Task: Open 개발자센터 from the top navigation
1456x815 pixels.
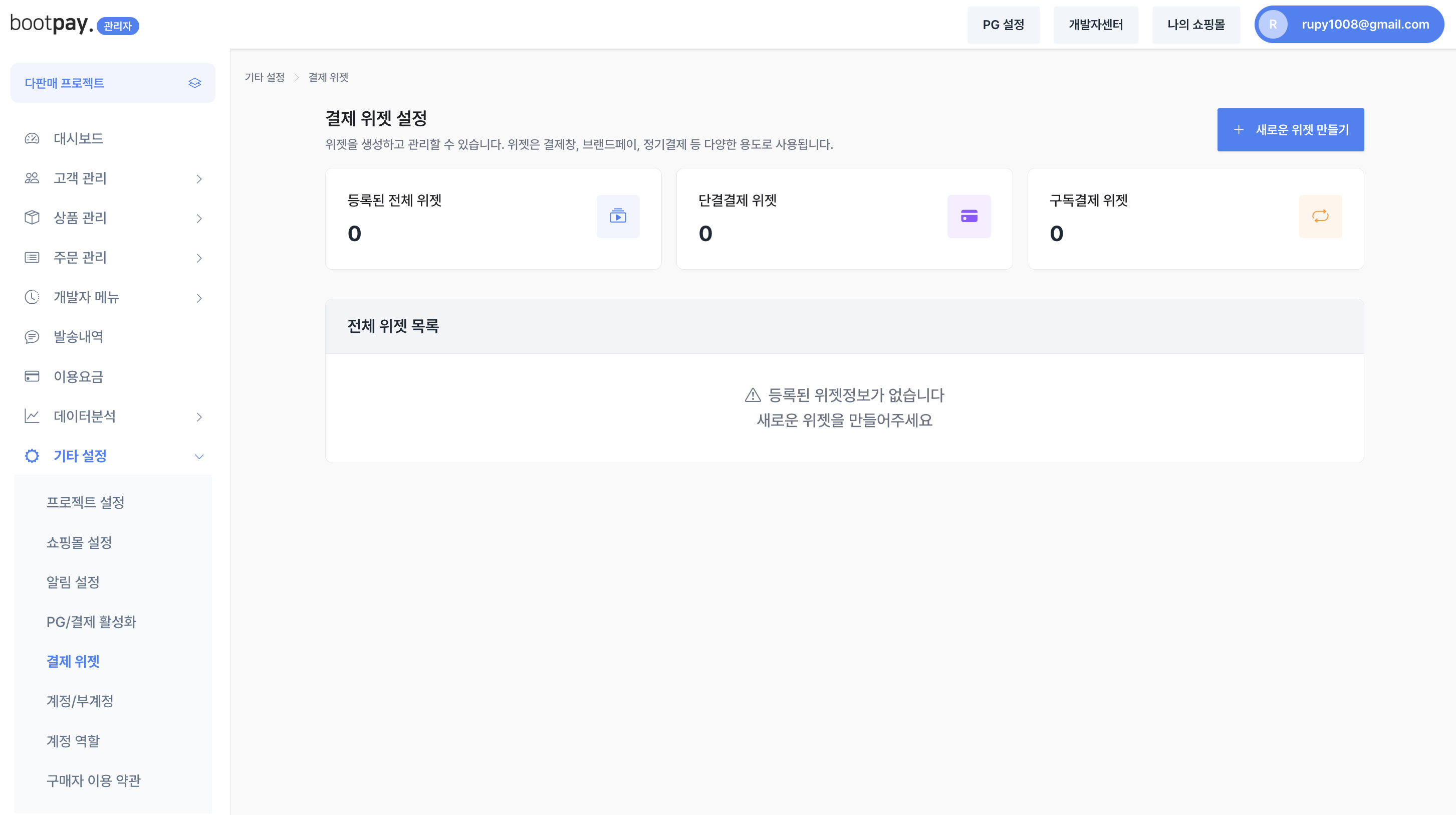Action: coord(1095,25)
